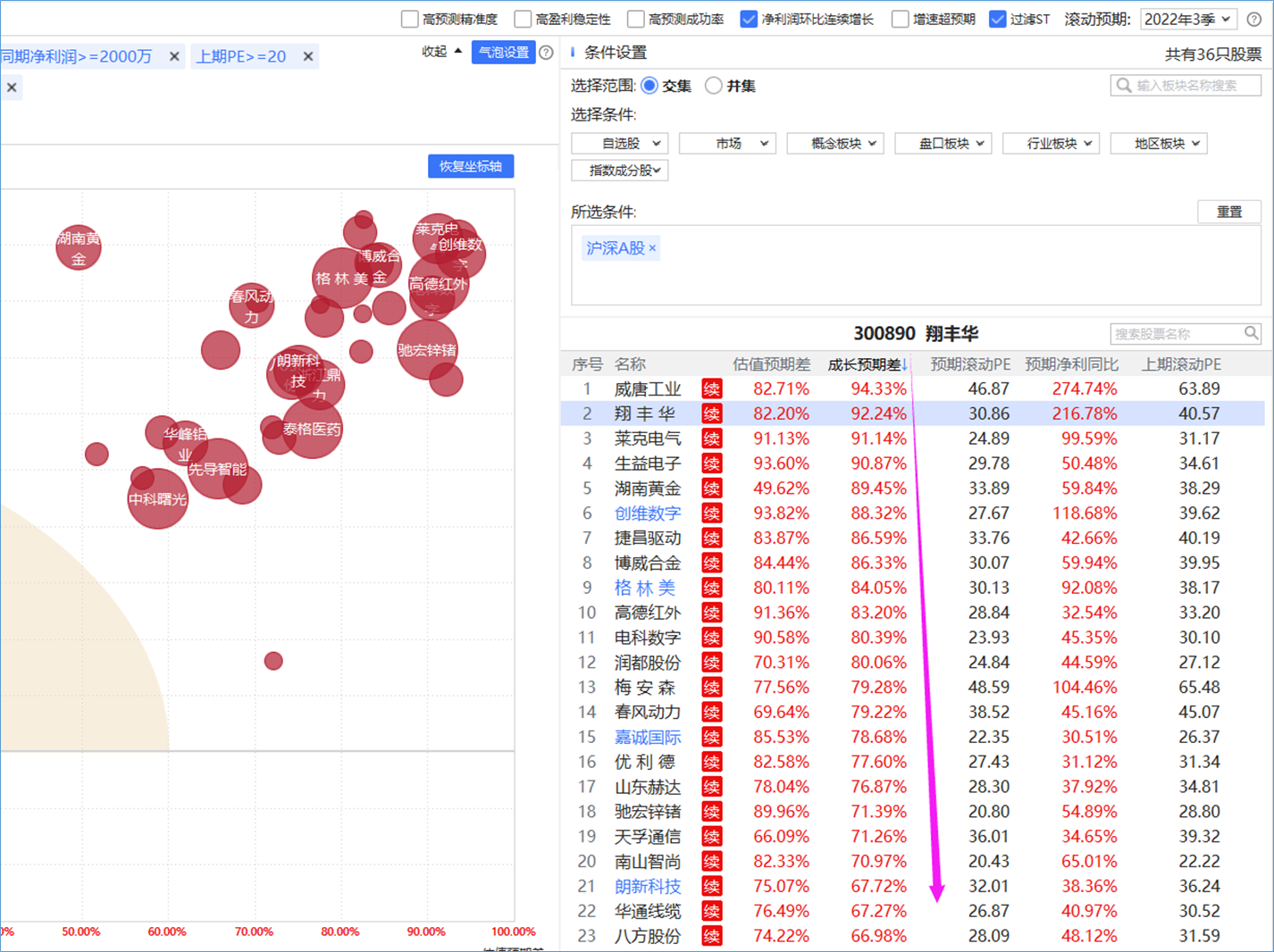Click the 续 badge in the 翔丰华 row
The image size is (1274, 952).
(x=711, y=413)
